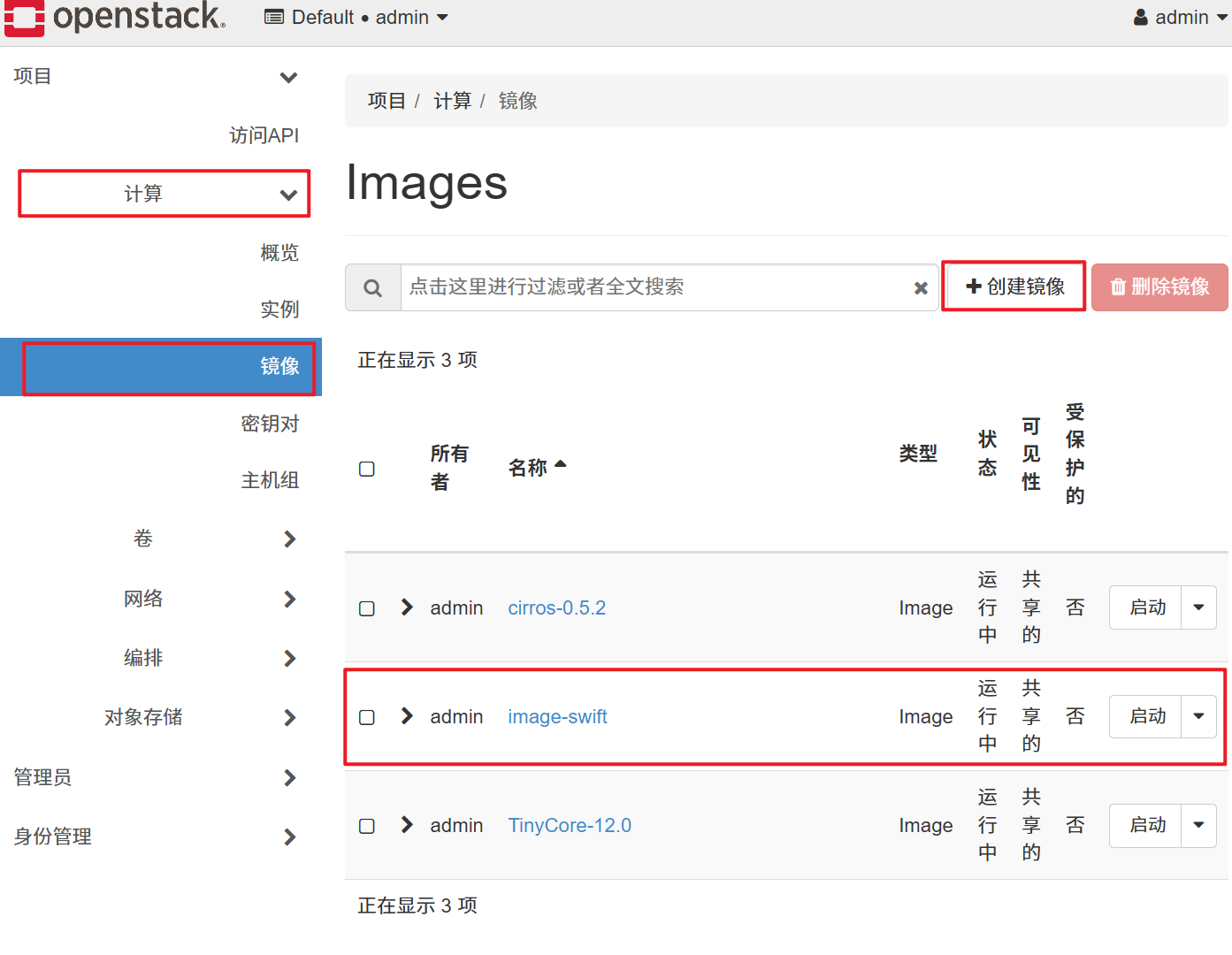Viewport: 1232px width, 955px height.
Task: Click 启动 for TinyCore-12.0
Action: coord(1146,825)
